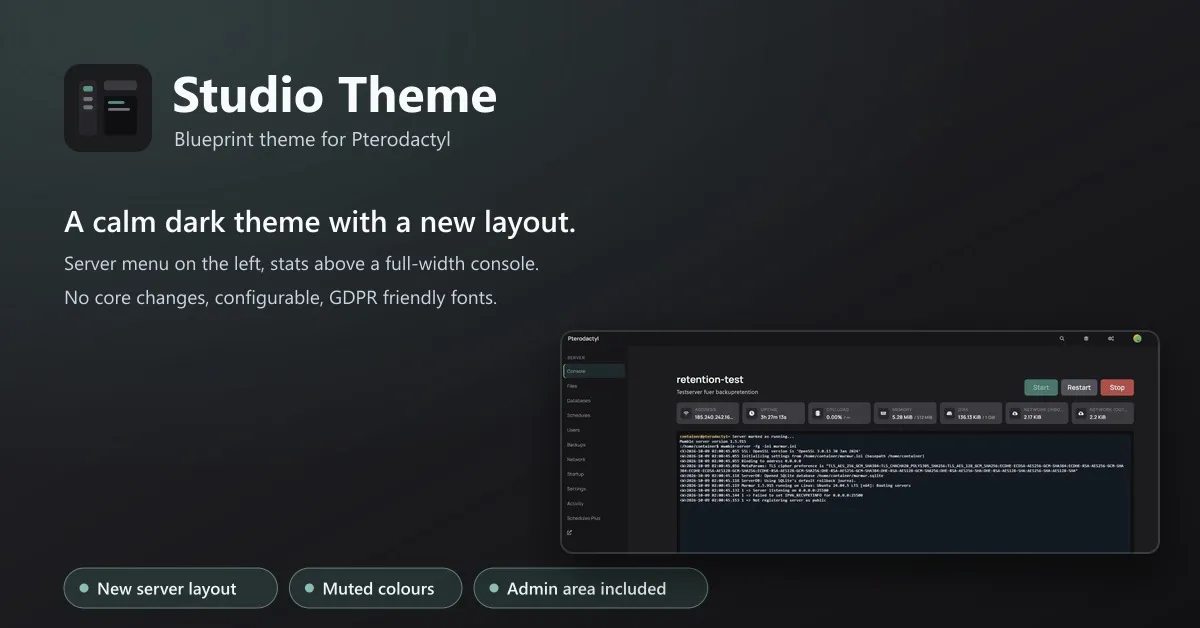Click the external link icon below Schedules Plus

(x=570, y=533)
